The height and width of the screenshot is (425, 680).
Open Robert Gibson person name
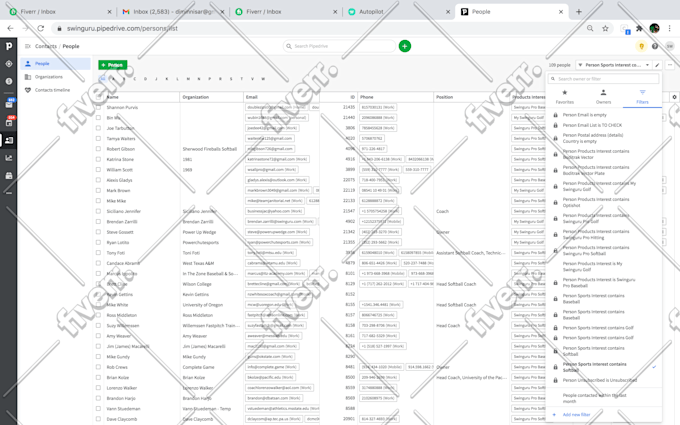pos(121,149)
